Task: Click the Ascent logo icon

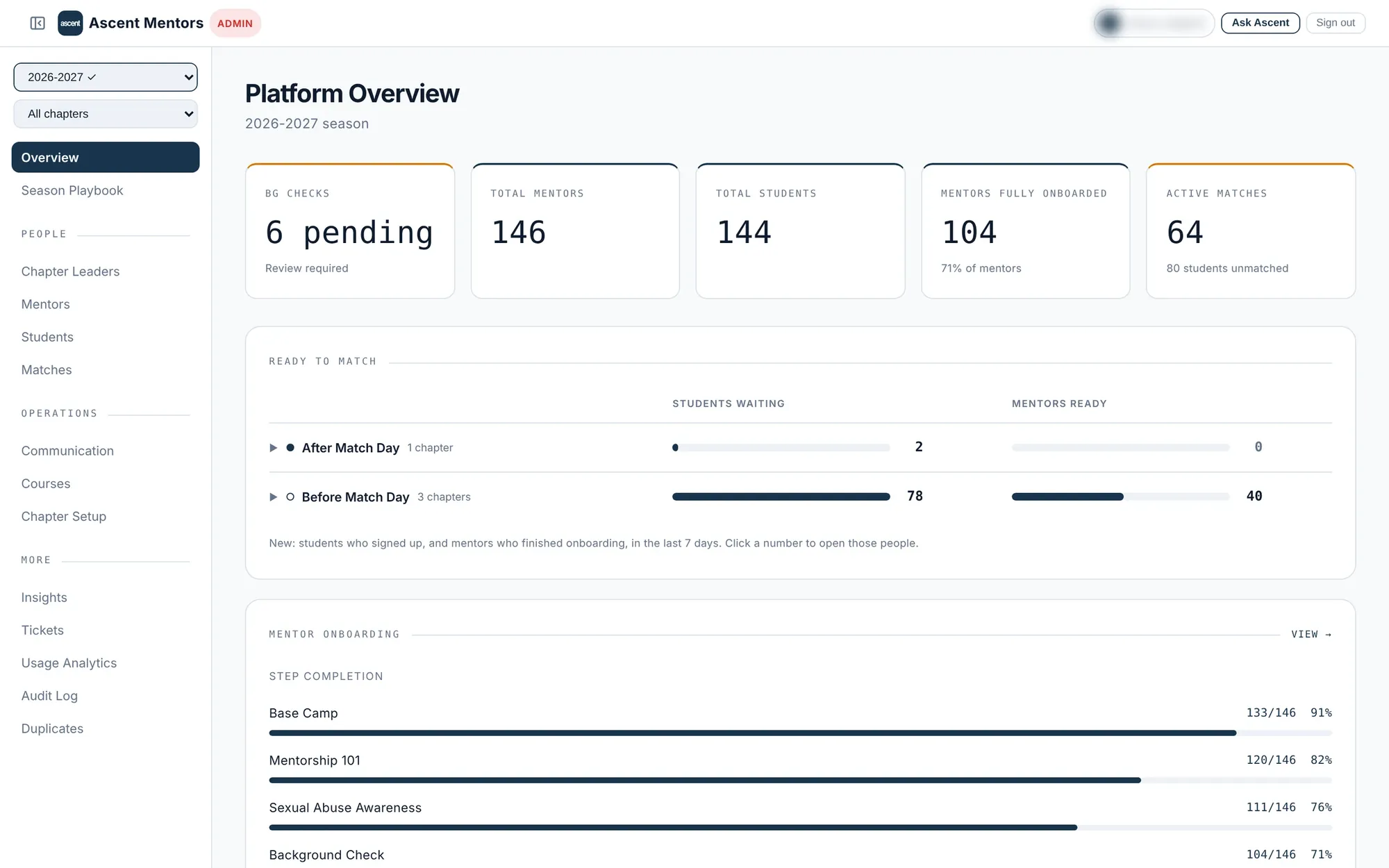Action: 70,23
